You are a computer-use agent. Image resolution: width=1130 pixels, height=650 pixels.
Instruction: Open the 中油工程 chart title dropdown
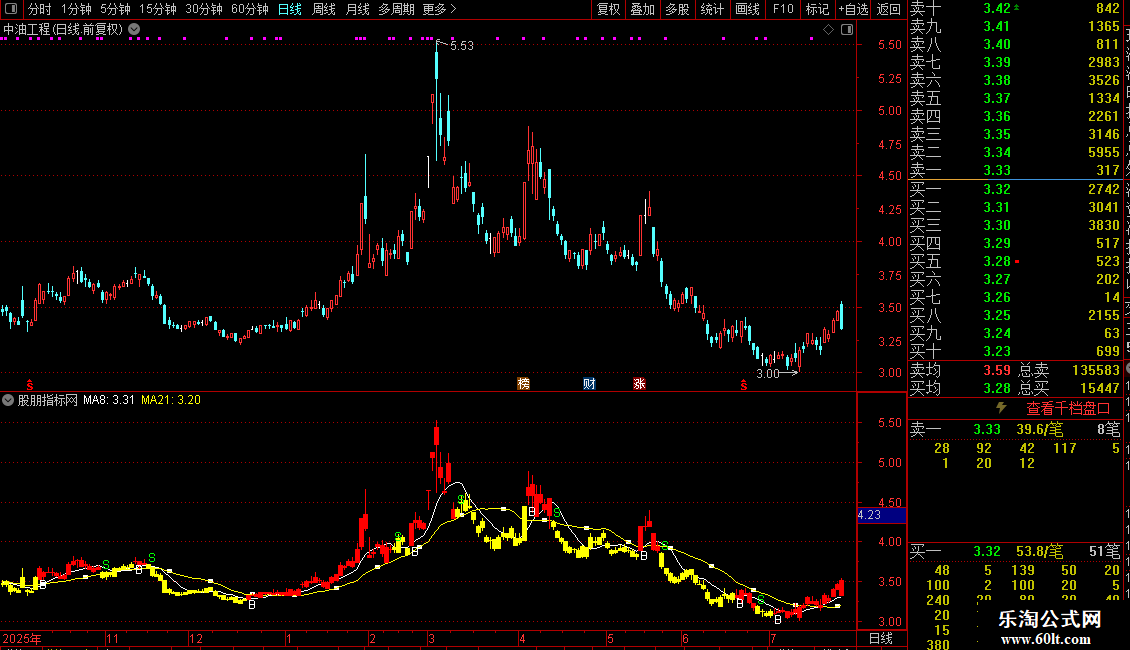134,30
